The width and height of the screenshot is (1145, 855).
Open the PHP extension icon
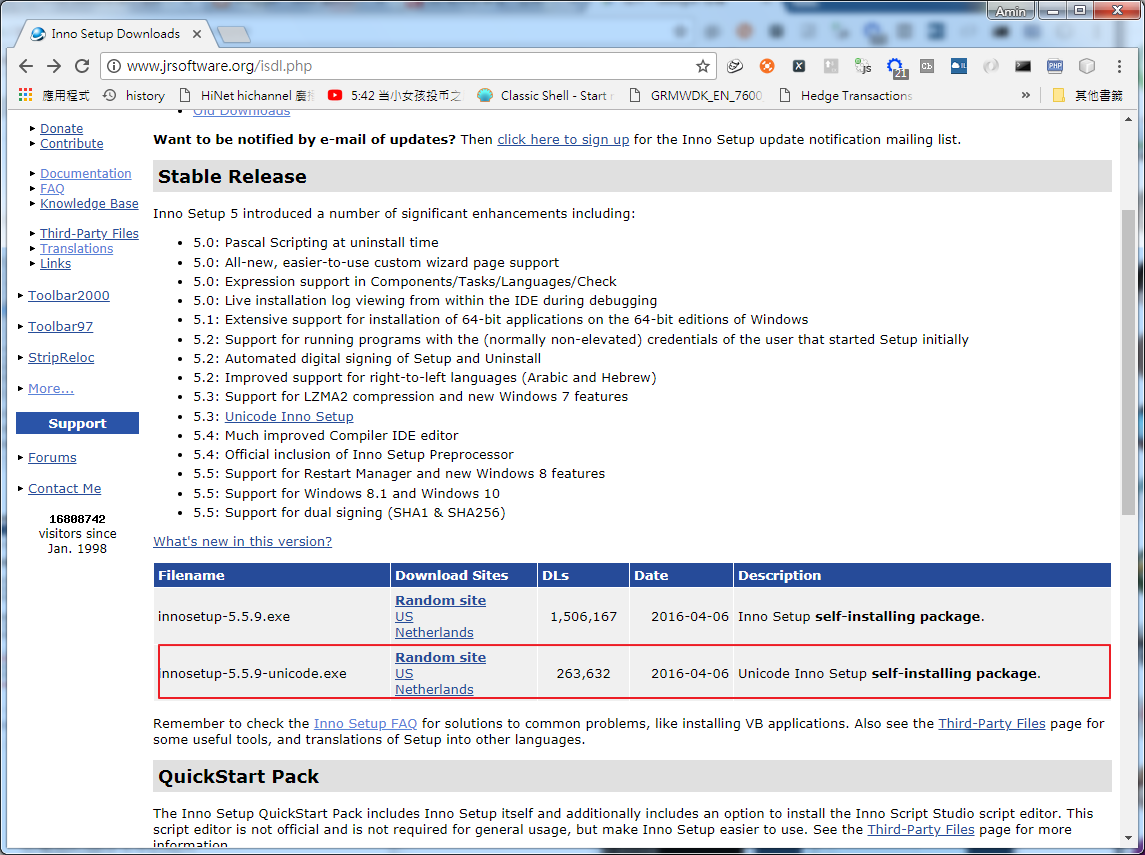[1055, 66]
